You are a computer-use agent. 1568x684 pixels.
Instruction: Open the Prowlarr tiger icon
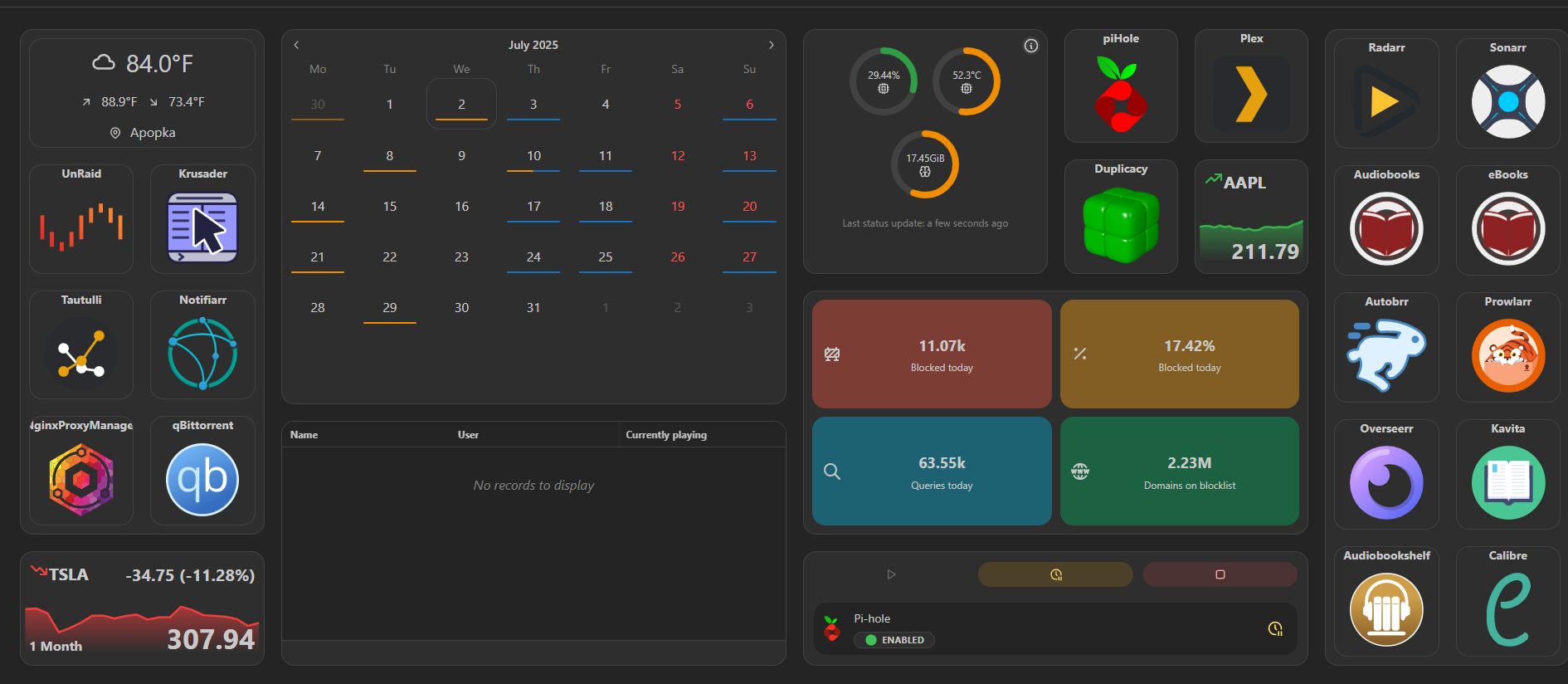[1508, 356]
